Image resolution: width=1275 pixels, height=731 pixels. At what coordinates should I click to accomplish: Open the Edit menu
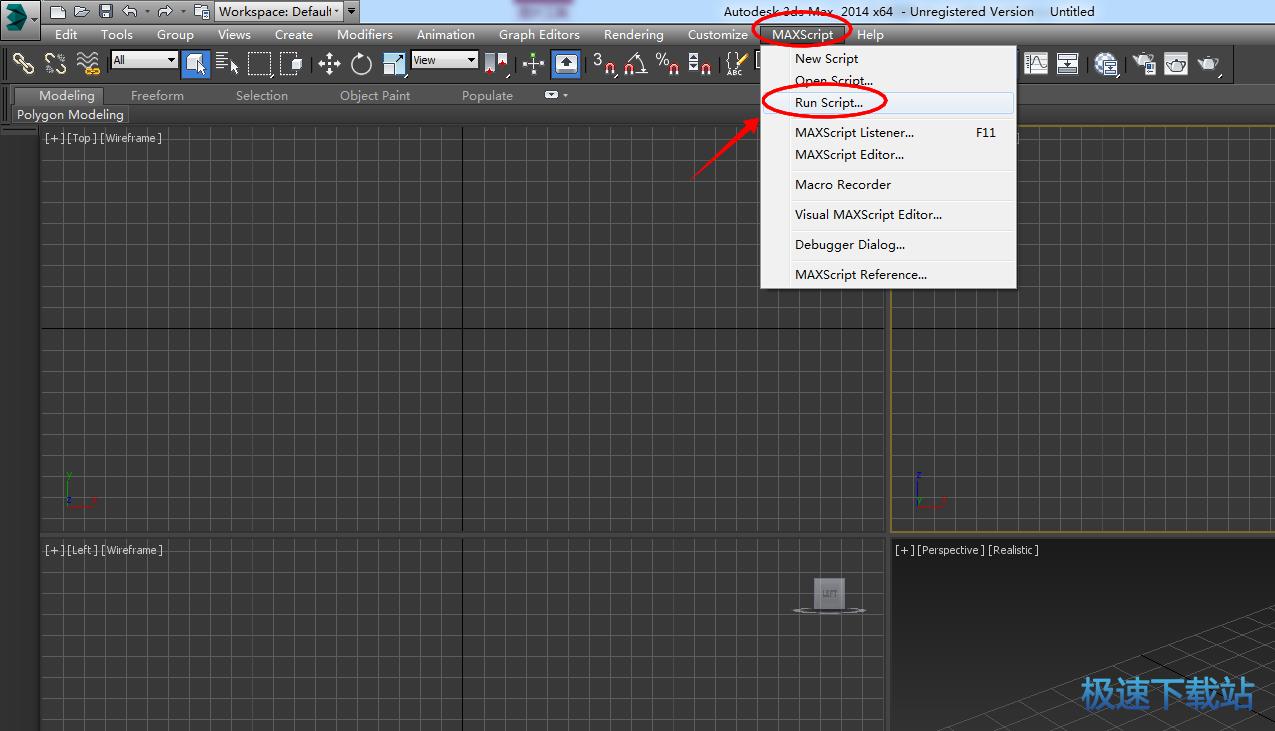(x=66, y=34)
